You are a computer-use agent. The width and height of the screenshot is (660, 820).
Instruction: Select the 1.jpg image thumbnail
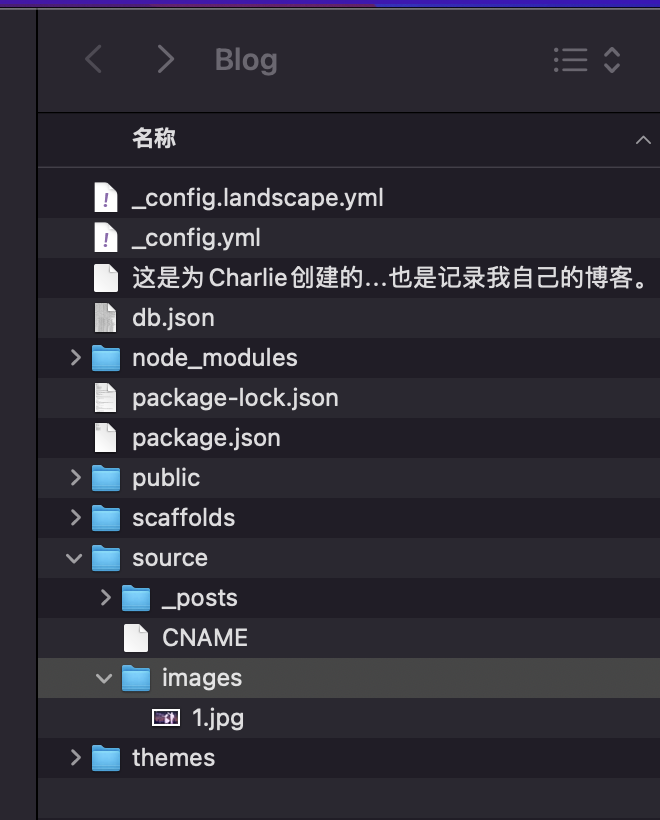click(165, 718)
